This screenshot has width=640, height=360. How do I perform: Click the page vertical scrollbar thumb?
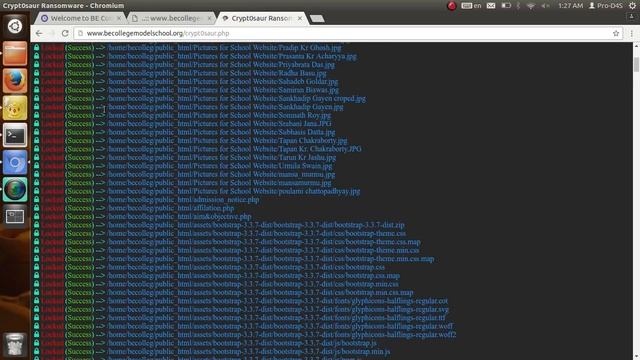(x=636, y=64)
